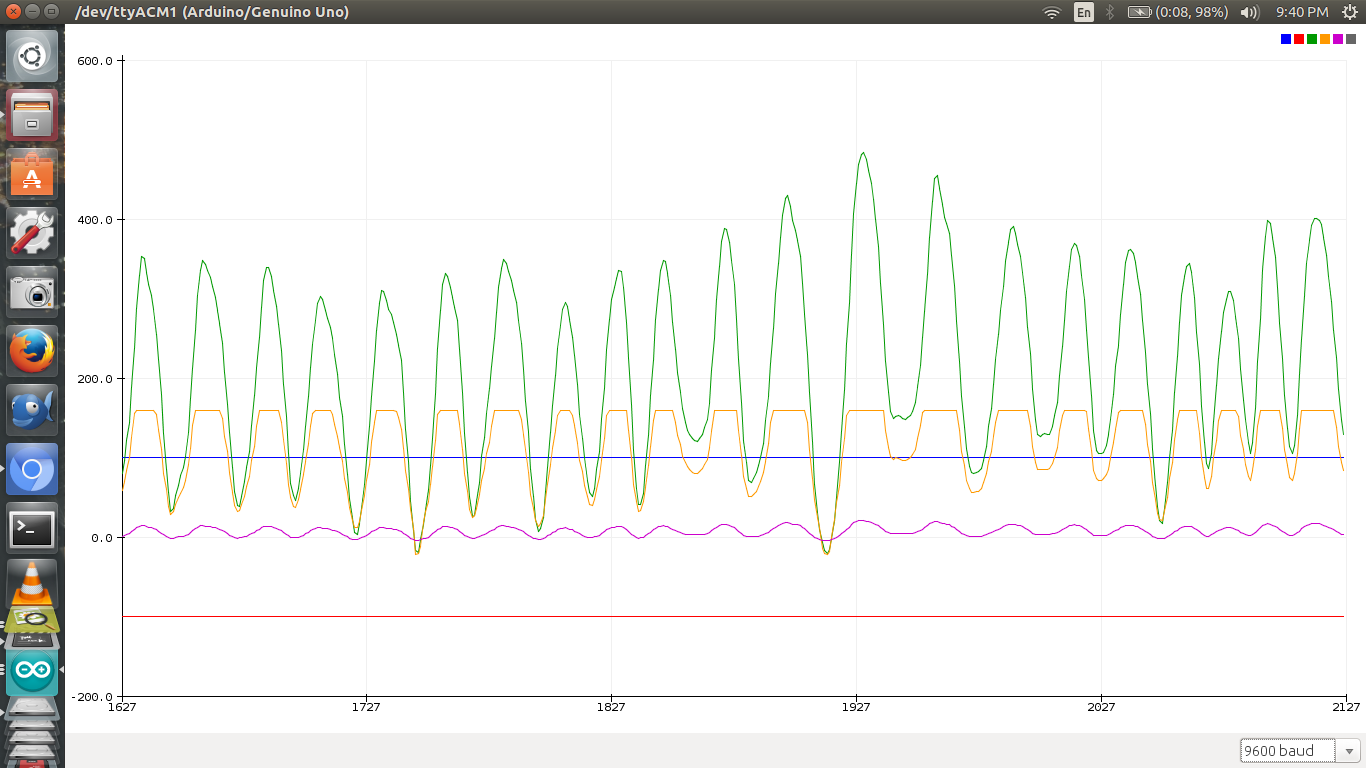Open the sound volume indicator menu
Viewport: 1366px width, 768px height.
[x=1249, y=12]
